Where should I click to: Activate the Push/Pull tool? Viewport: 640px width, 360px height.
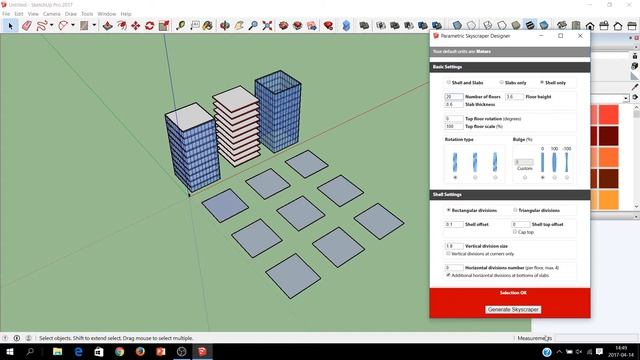[x=107, y=26]
